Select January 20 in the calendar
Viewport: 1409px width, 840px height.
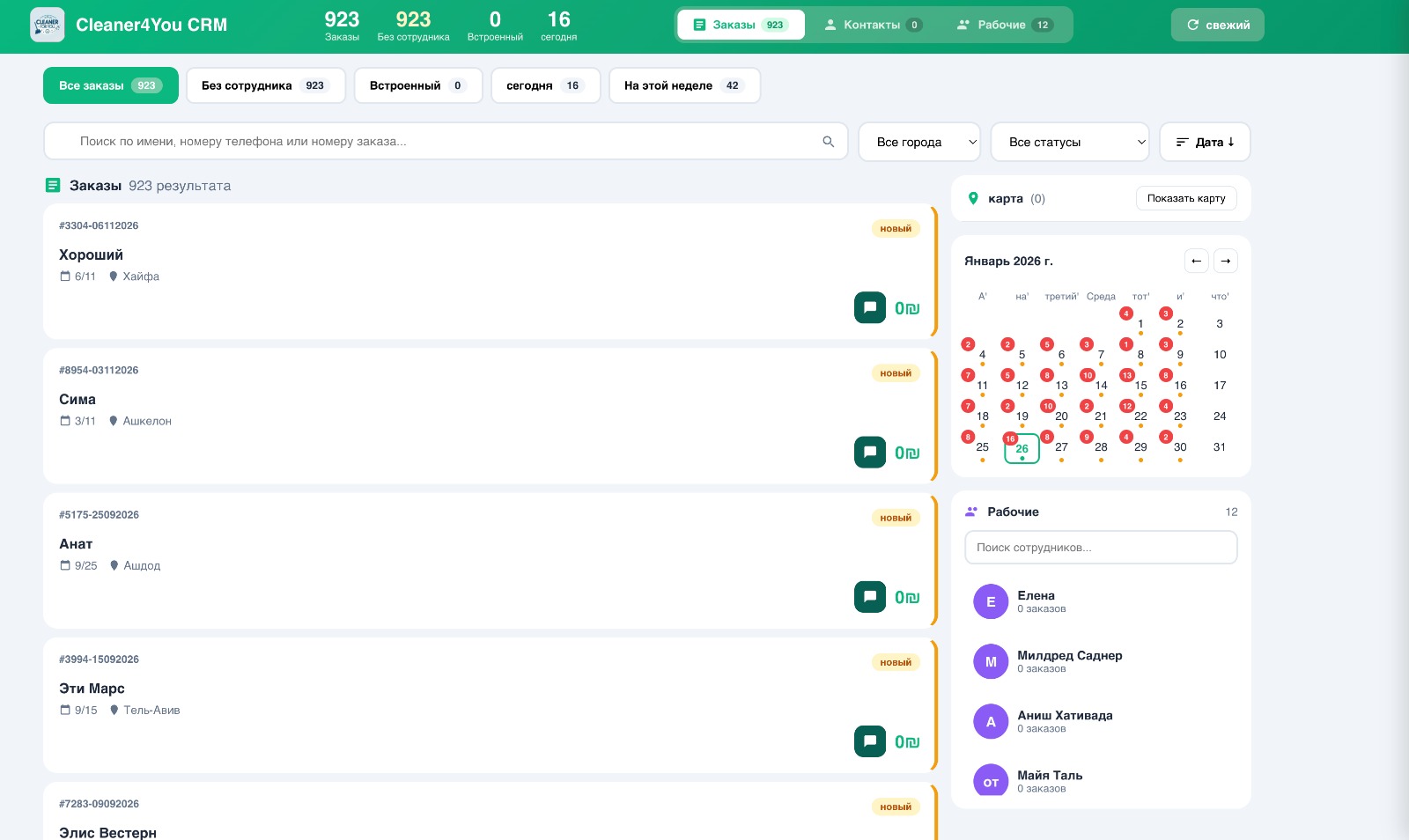pyautogui.click(x=1061, y=416)
